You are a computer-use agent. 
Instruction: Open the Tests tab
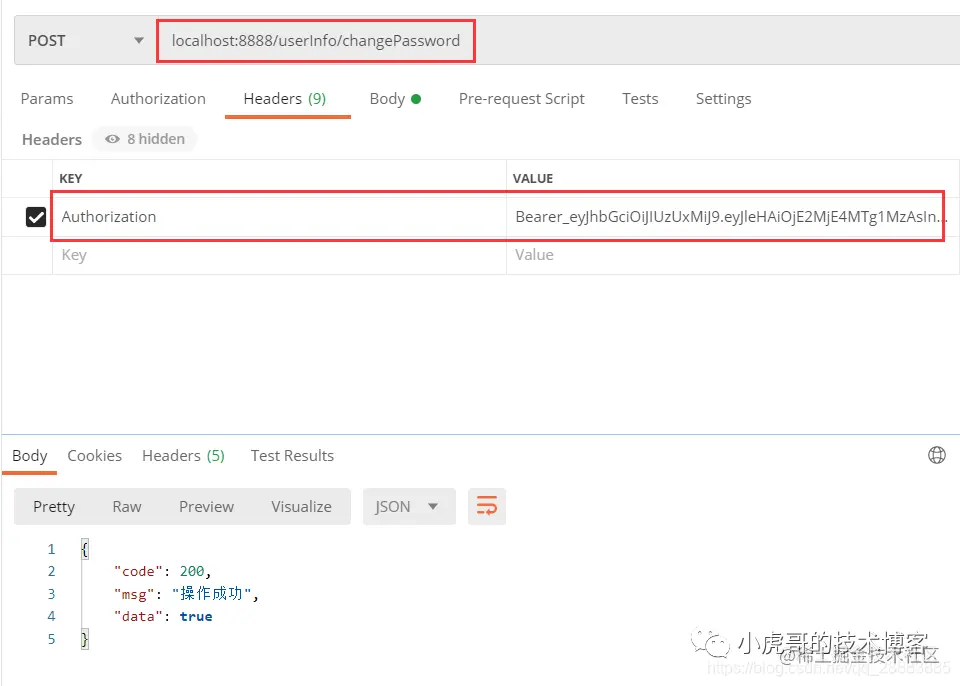pyautogui.click(x=640, y=99)
